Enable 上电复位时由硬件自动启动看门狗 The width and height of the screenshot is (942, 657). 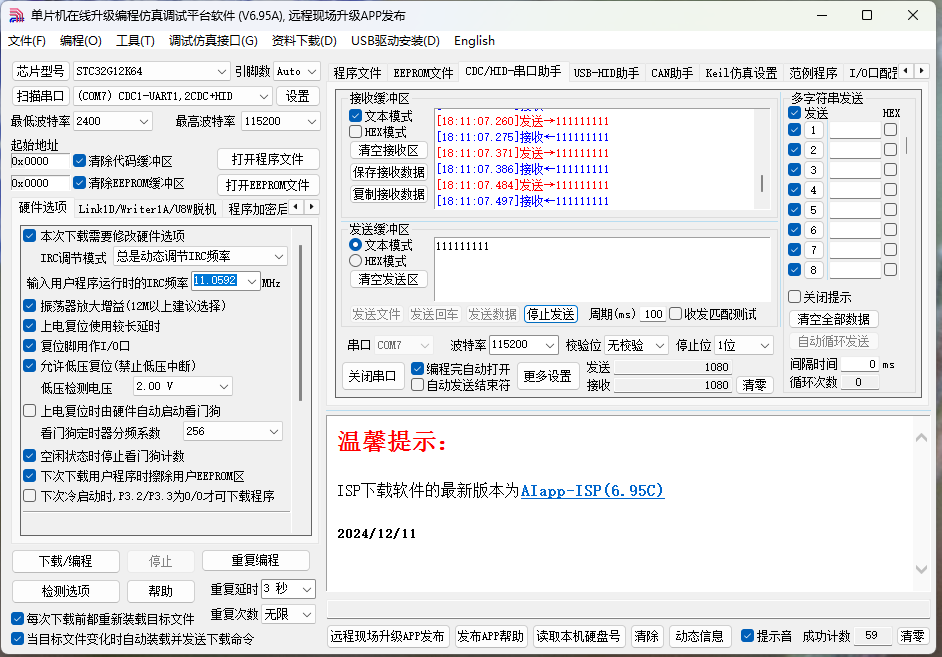click(29, 411)
